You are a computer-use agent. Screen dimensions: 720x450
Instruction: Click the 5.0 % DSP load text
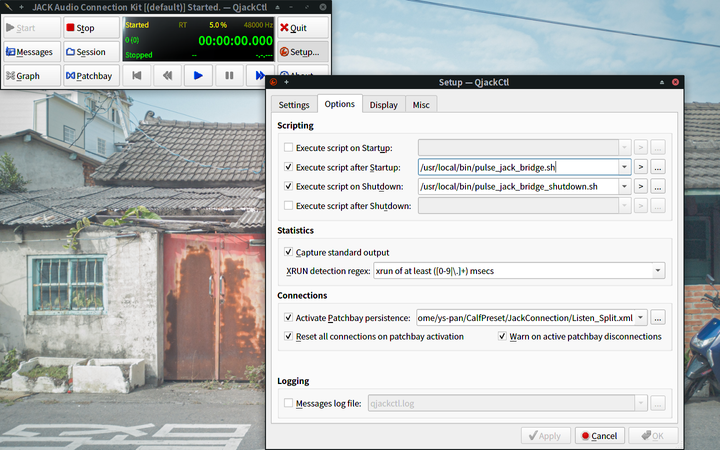(218, 25)
